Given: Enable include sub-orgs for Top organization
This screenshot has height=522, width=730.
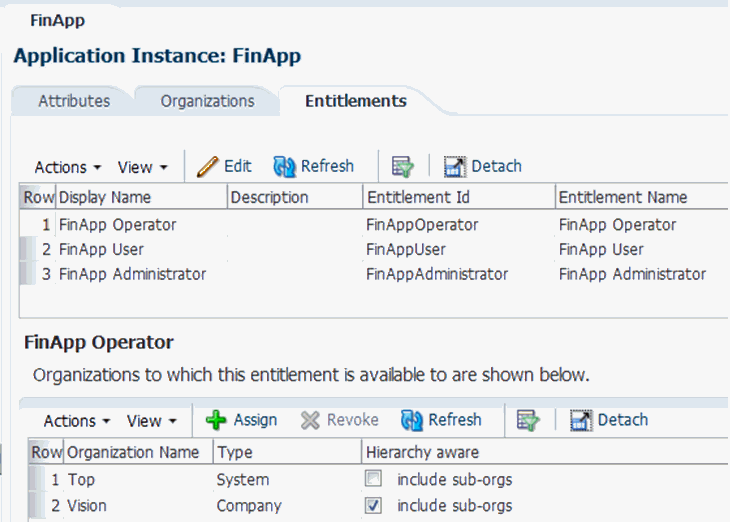Looking at the screenshot, I should coord(373,478).
